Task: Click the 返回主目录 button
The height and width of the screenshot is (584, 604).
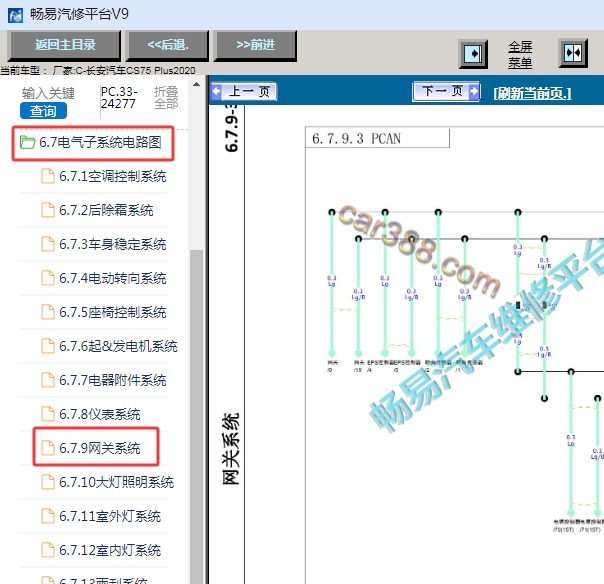Action: [x=64, y=45]
